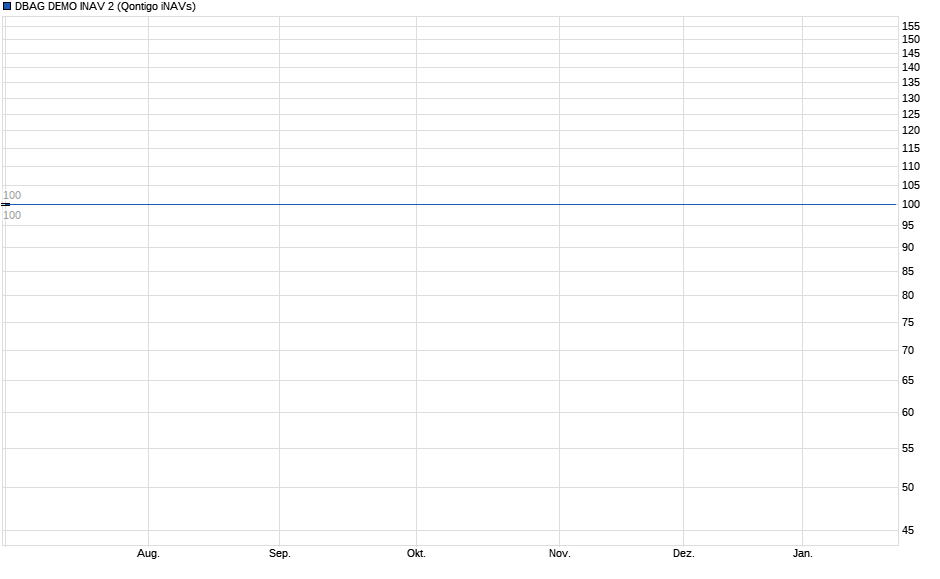Select the Okt. axis label
940x579 pixels.
pos(417,553)
